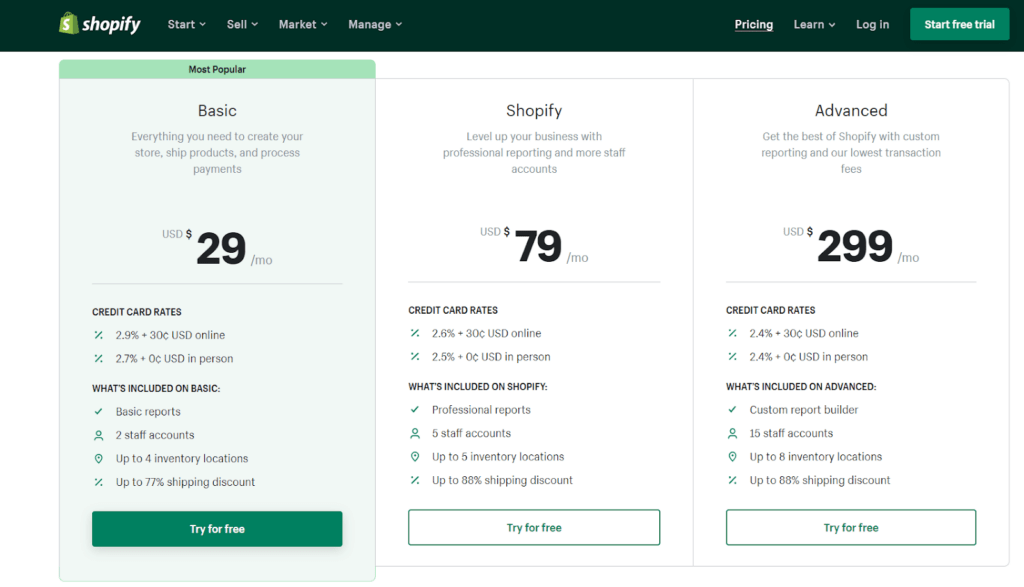Click the Basic reports text
1024x587 pixels.
point(148,411)
